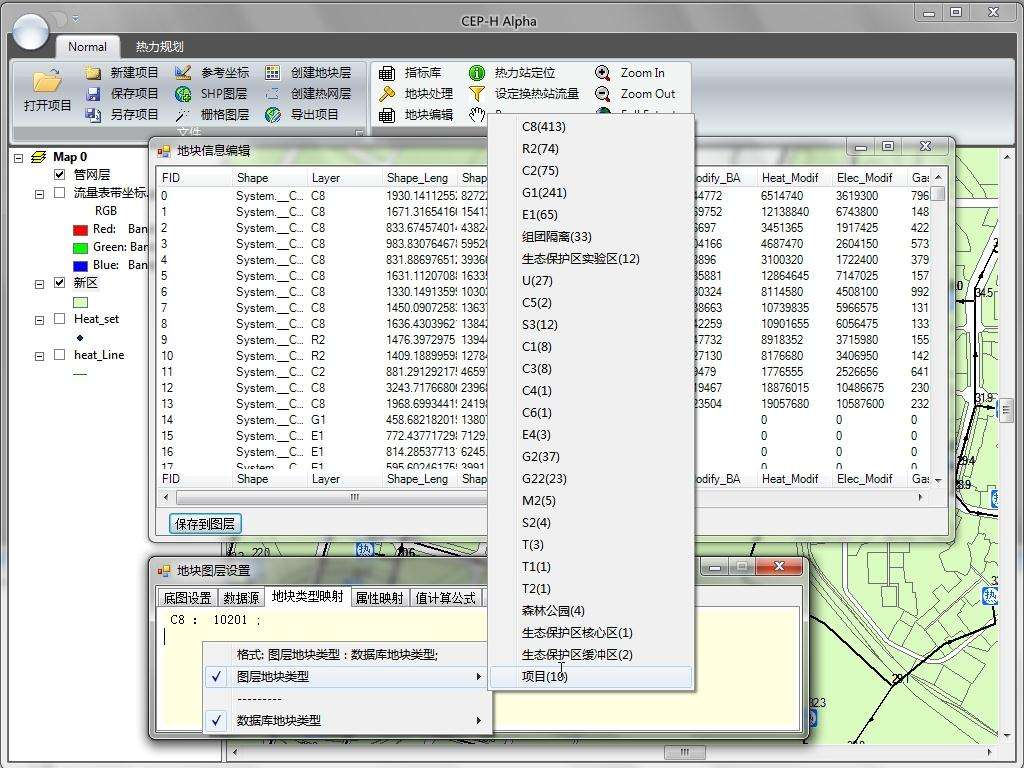This screenshot has width=1024, height=768.
Task: Open project with 打开项目 folder icon
Action: tap(47, 82)
